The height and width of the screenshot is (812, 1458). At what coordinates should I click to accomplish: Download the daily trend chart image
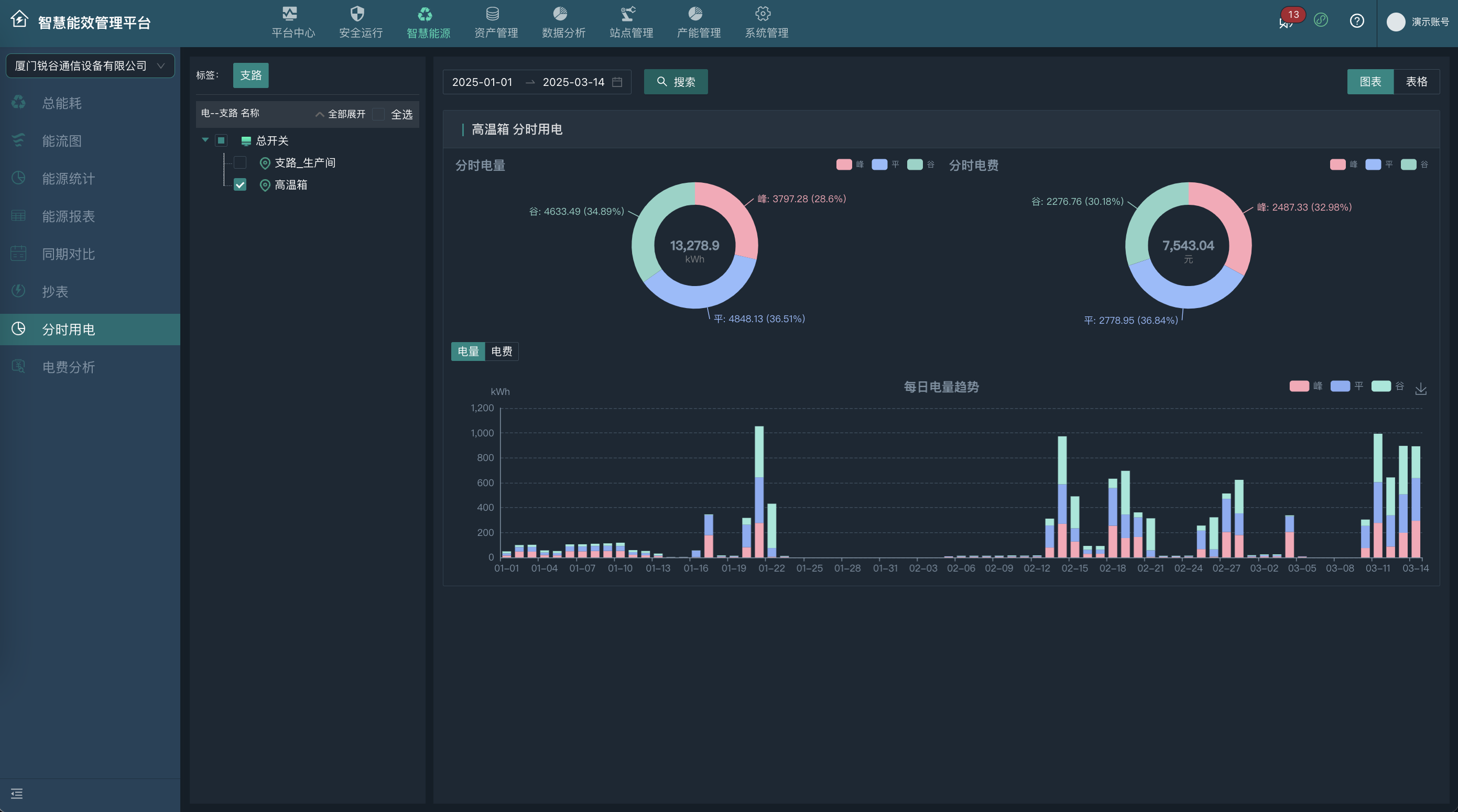click(1421, 389)
